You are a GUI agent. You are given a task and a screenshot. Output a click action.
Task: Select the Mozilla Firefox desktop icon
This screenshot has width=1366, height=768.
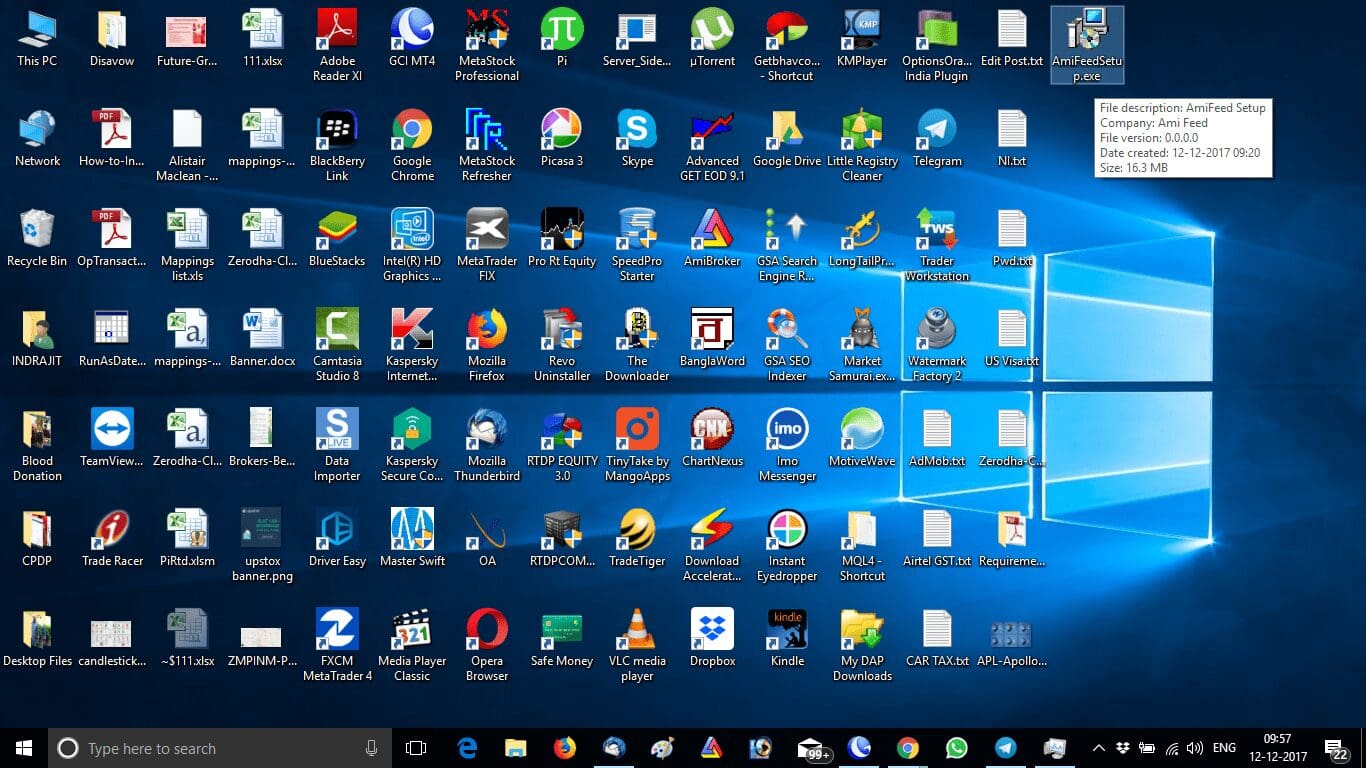(487, 345)
